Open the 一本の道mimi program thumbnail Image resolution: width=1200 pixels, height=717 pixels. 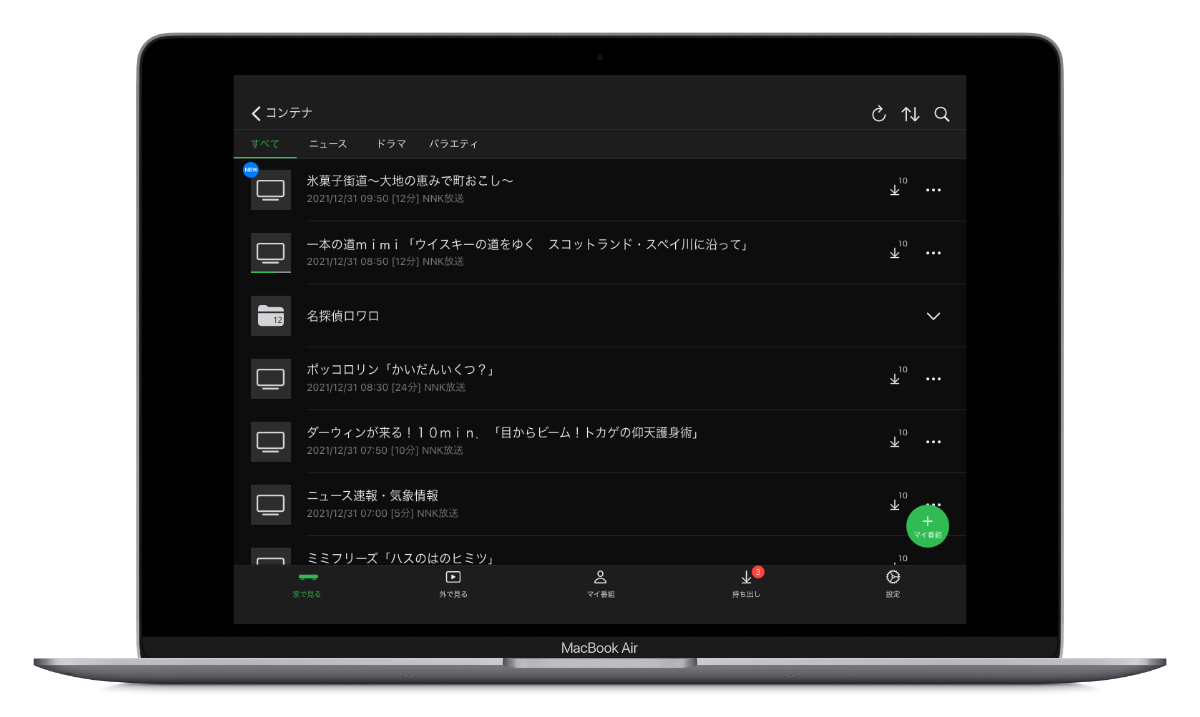pos(271,253)
